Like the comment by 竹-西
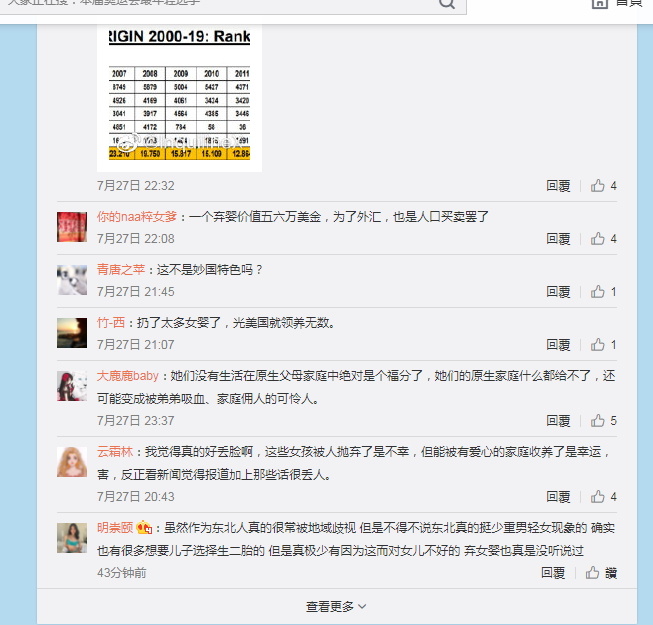This screenshot has height=625, width=653. [598, 344]
